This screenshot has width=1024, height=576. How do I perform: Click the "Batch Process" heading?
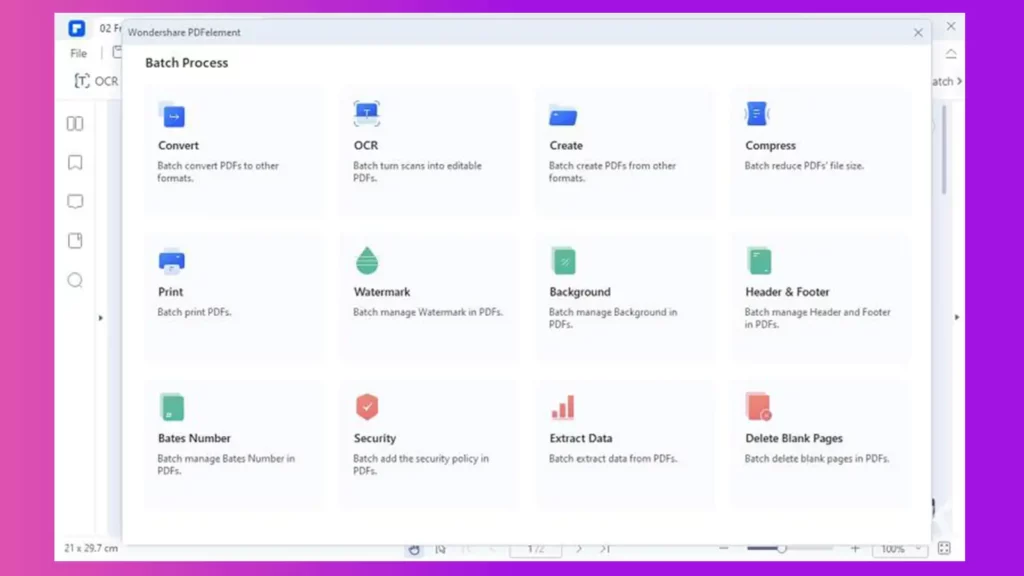coord(187,63)
